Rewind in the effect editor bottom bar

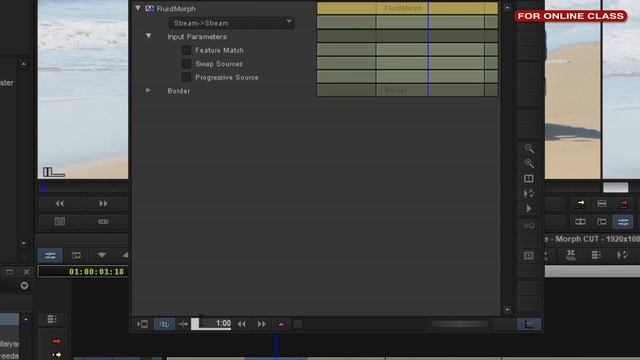point(242,324)
